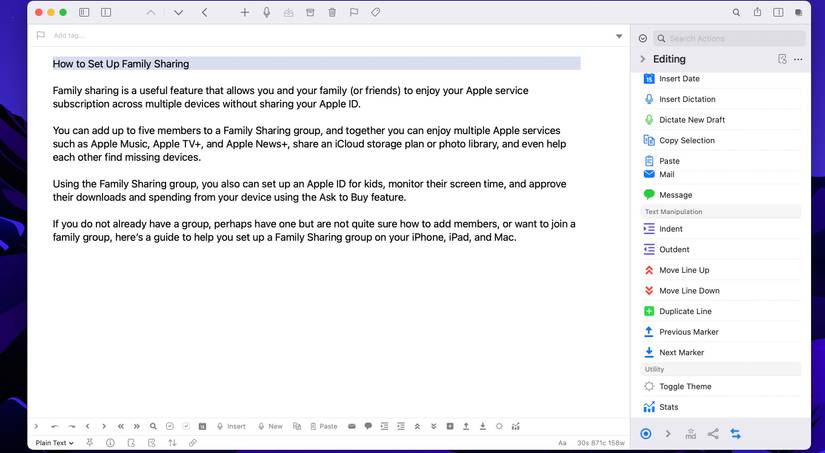
Task: Click Insert dictation button in action bar
Action: tap(232, 426)
